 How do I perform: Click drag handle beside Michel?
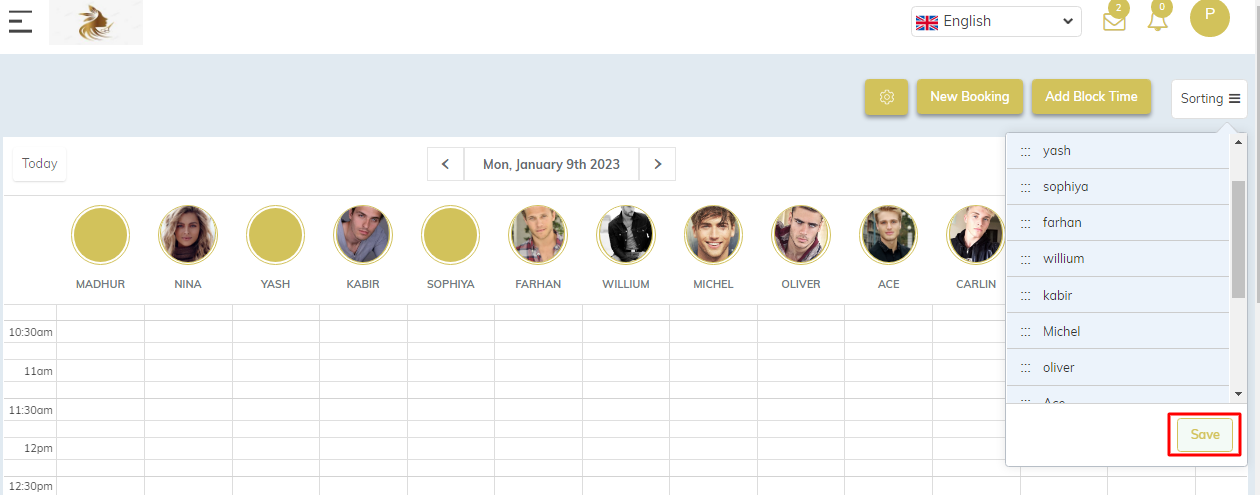click(x=1025, y=331)
